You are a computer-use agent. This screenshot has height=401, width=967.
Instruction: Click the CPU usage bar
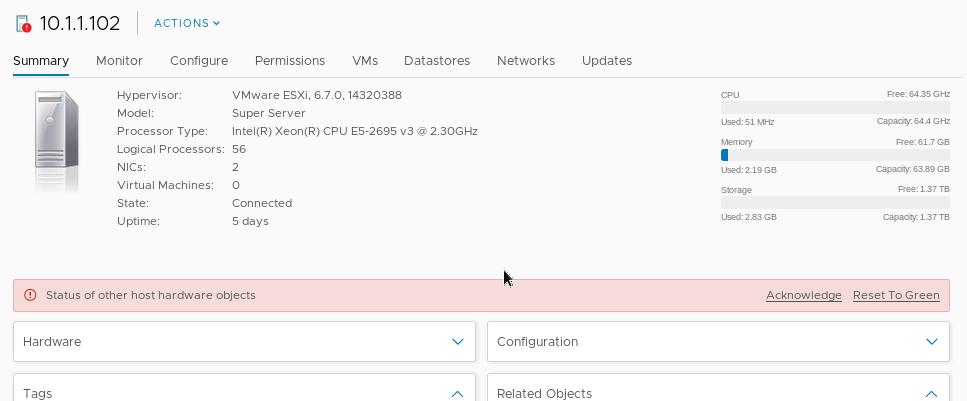click(x=835, y=107)
